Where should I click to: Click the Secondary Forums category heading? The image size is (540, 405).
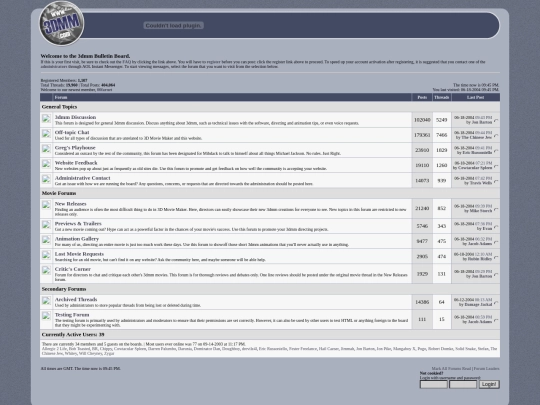click(x=64, y=289)
